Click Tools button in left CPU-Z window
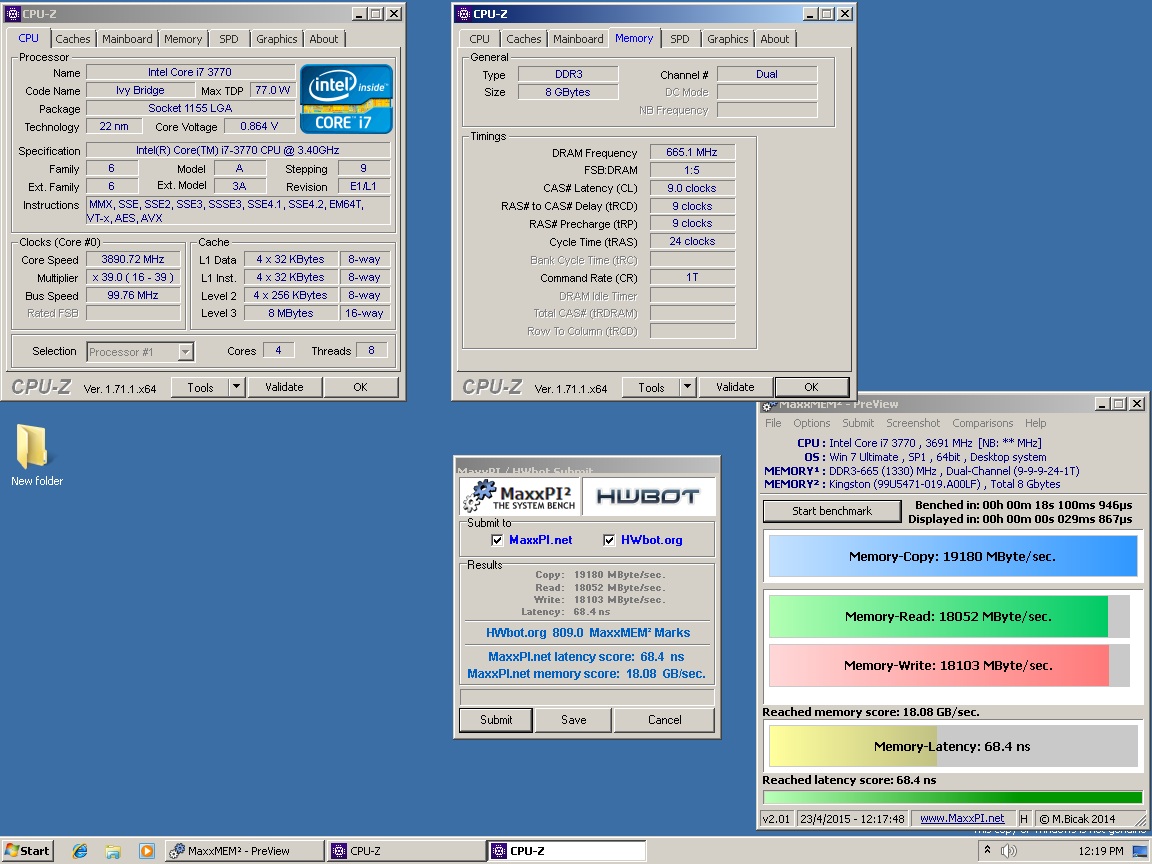Image resolution: width=1152 pixels, height=864 pixels. [x=200, y=387]
